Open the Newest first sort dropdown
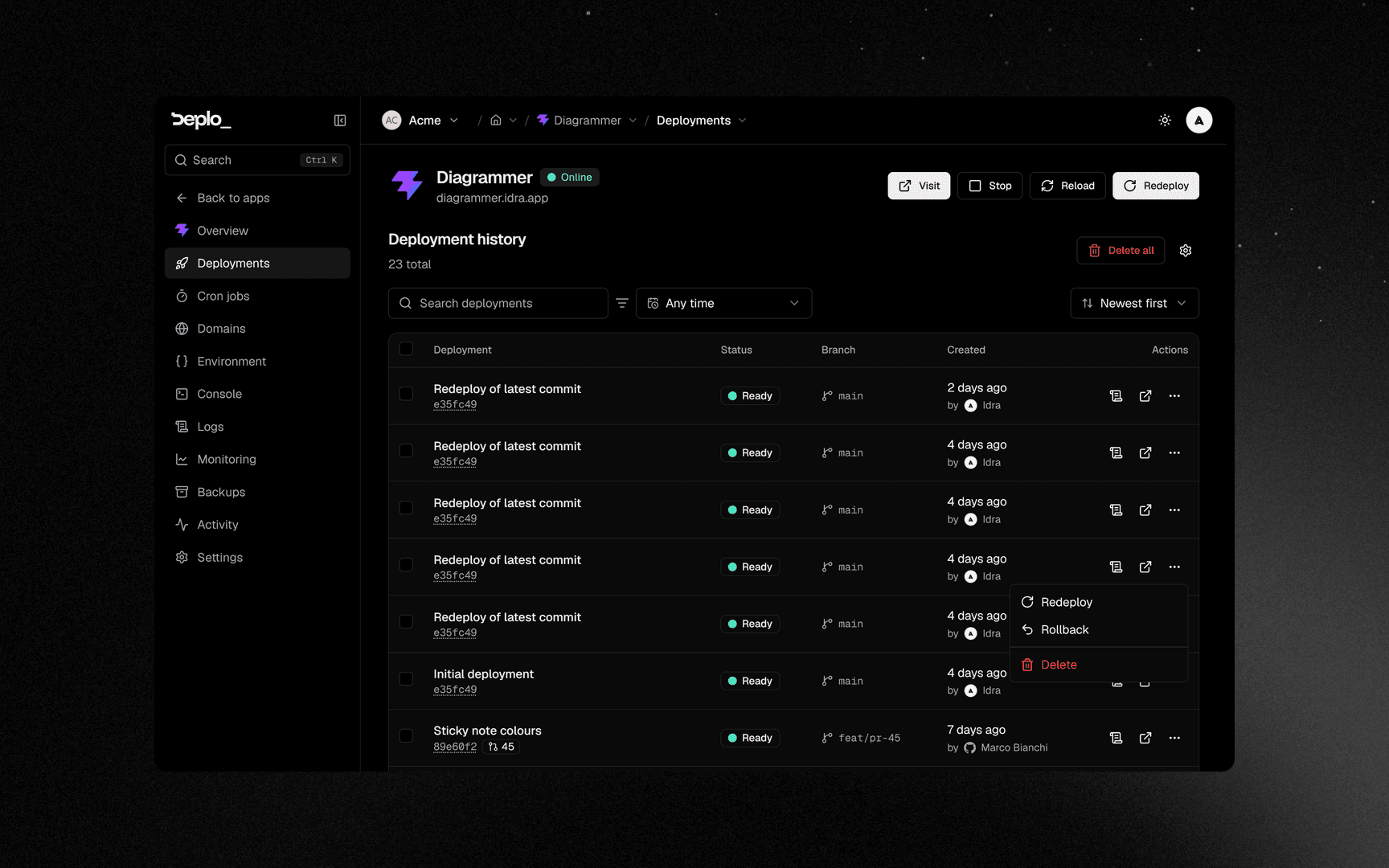This screenshot has width=1389, height=868. coord(1134,303)
